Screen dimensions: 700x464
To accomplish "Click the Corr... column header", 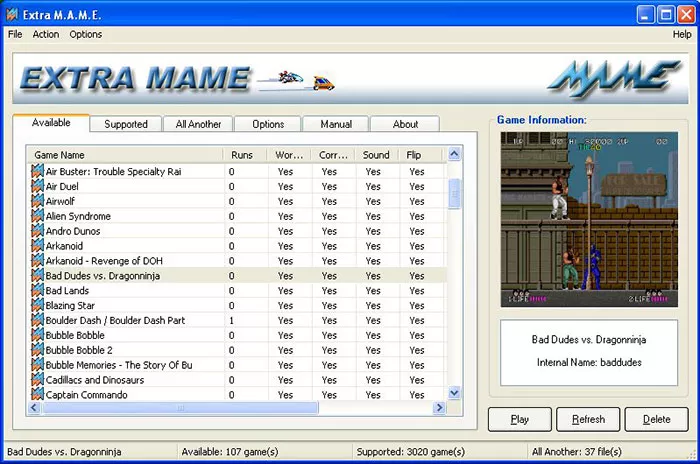I will [x=333, y=155].
